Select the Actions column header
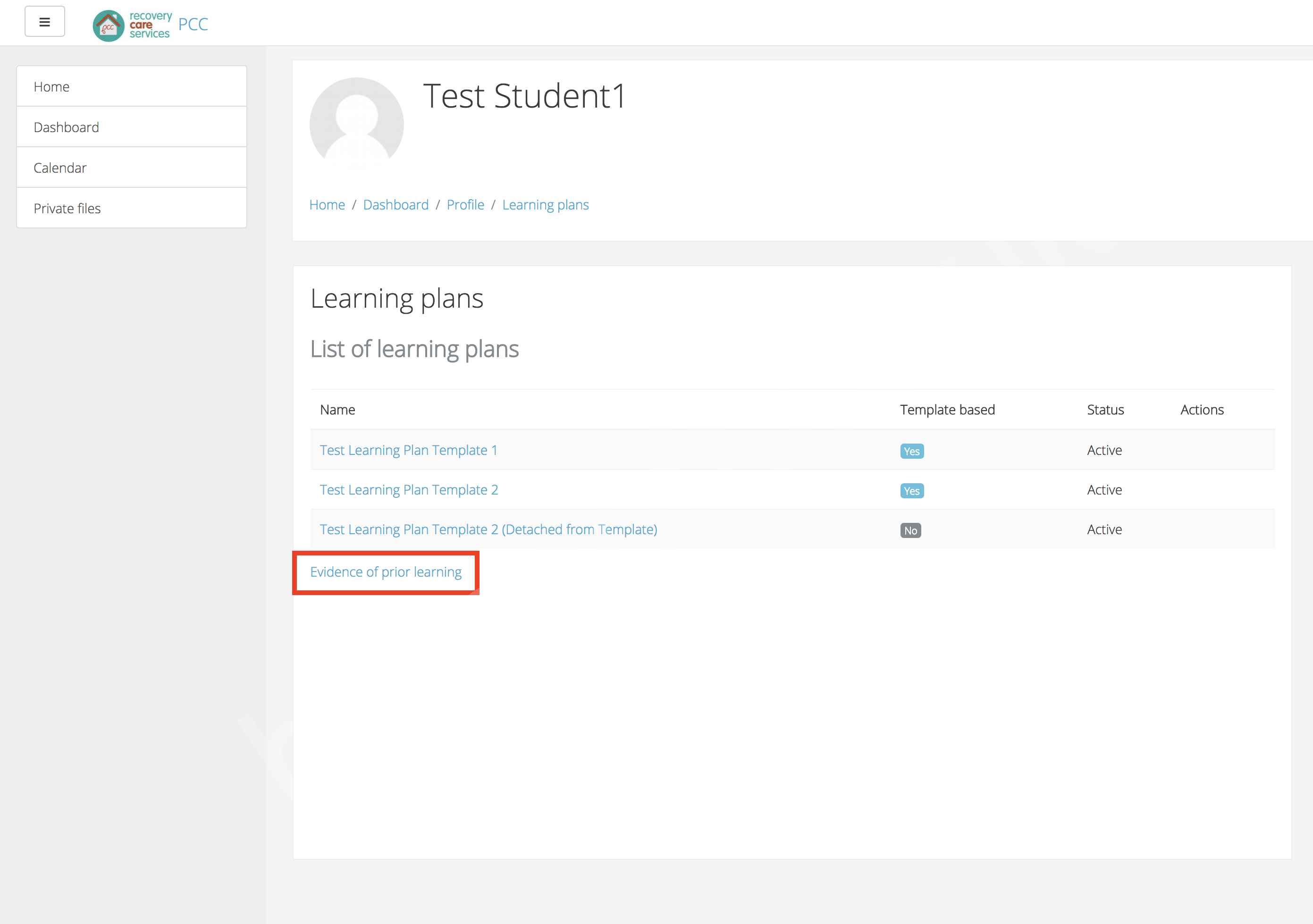Screen dimensions: 1313x924 (x=1202, y=410)
